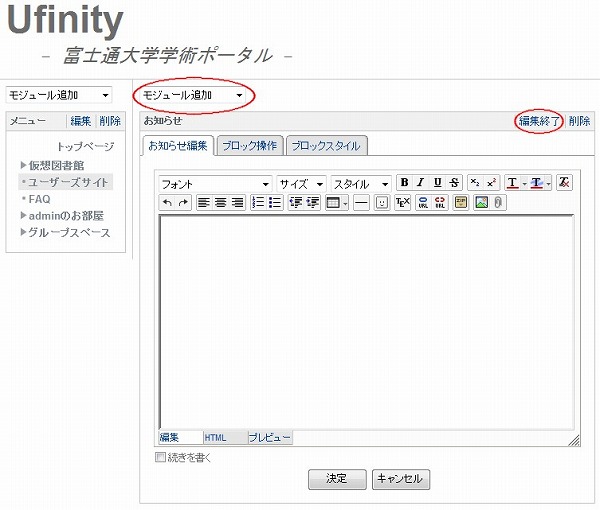This screenshot has width=600, height=510.
Task: Click the キャンセル button
Action: tap(400, 479)
